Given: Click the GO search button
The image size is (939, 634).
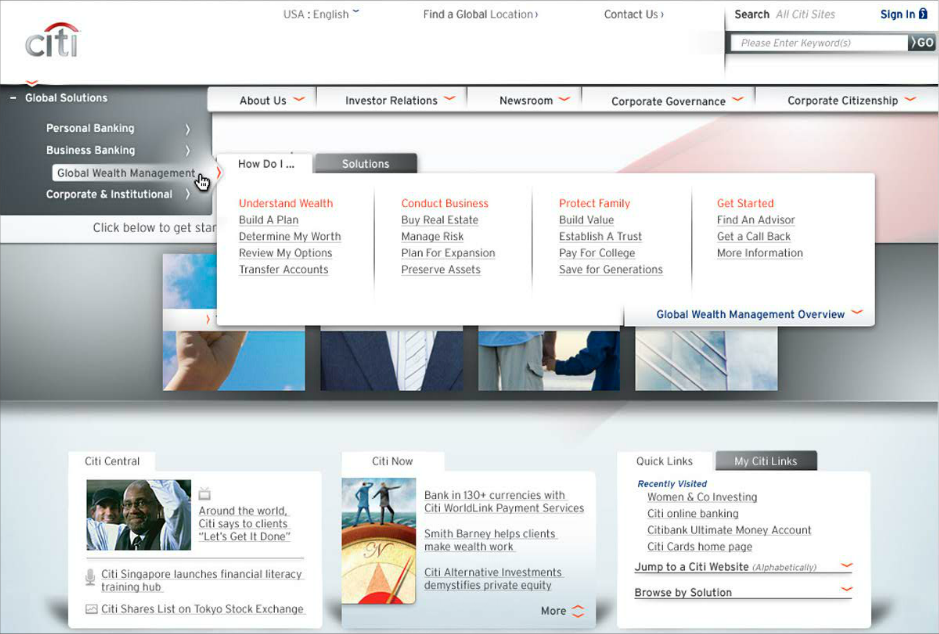Looking at the screenshot, I should tap(922, 43).
